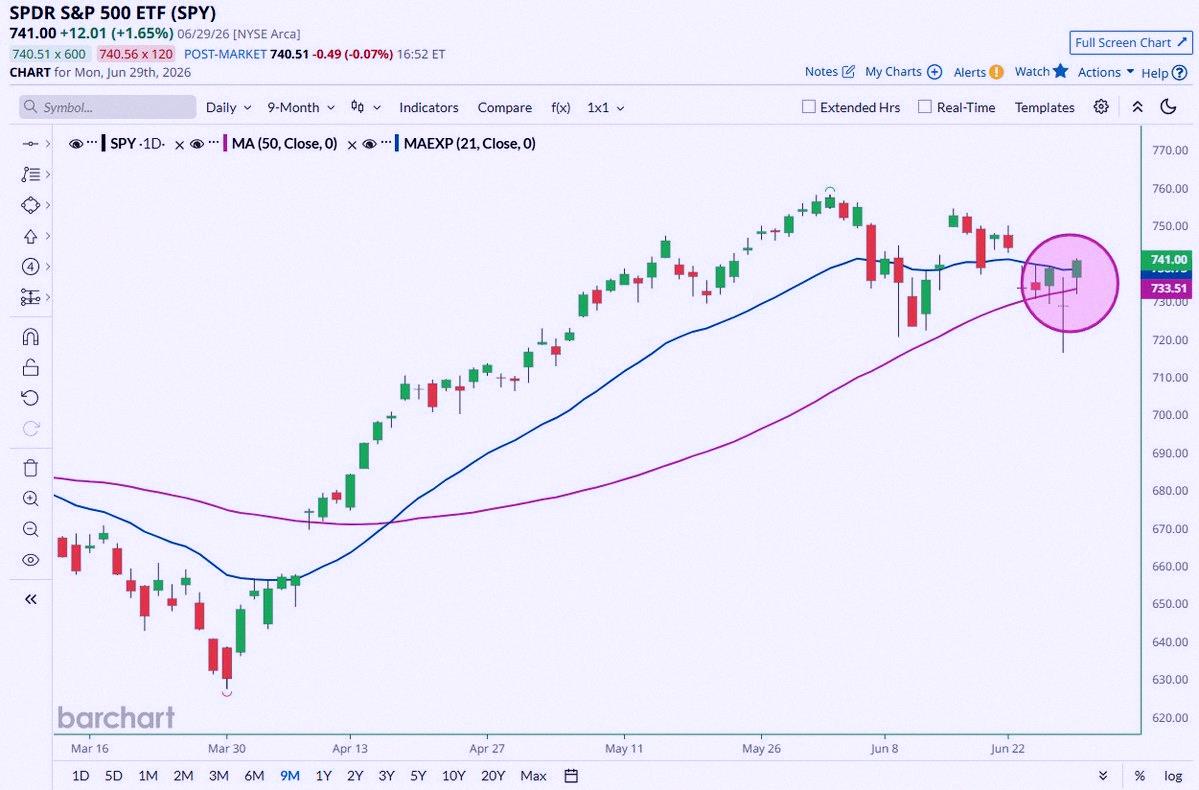
Task: Open the Compare menu
Action: coord(505,107)
